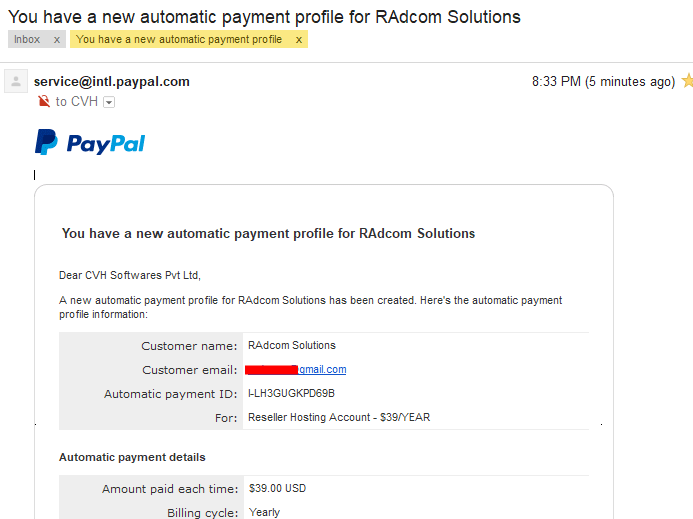Remove the Inbox label with its x
The height and width of the screenshot is (519, 693).
pyautogui.click(x=57, y=40)
